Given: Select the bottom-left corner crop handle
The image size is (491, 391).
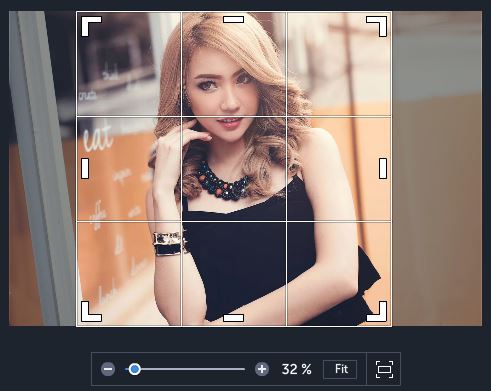Looking at the screenshot, I should click(91, 312).
